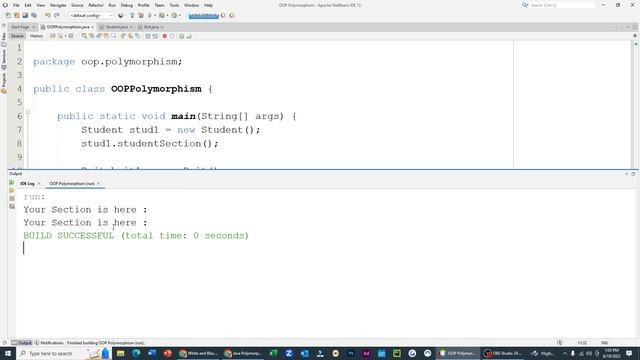Switch to OBS Studio taskbar window
This screenshot has width=640, height=360.
click(503, 353)
